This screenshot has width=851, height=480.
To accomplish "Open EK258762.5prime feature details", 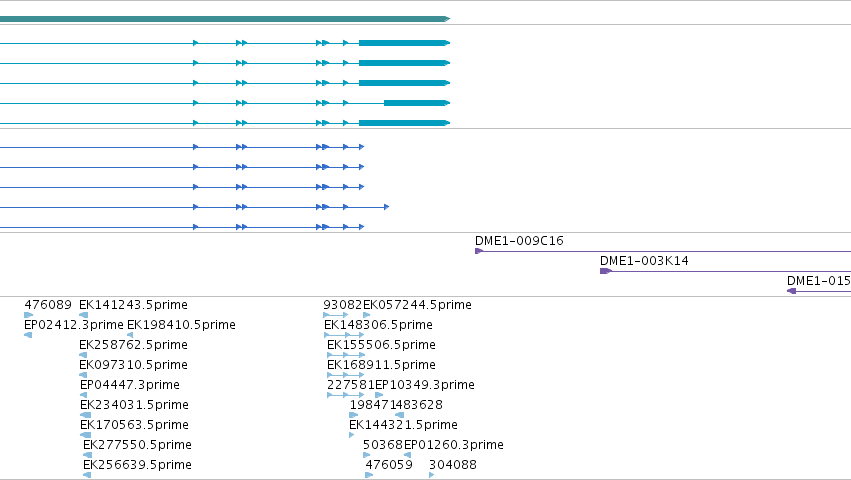I will [133, 345].
